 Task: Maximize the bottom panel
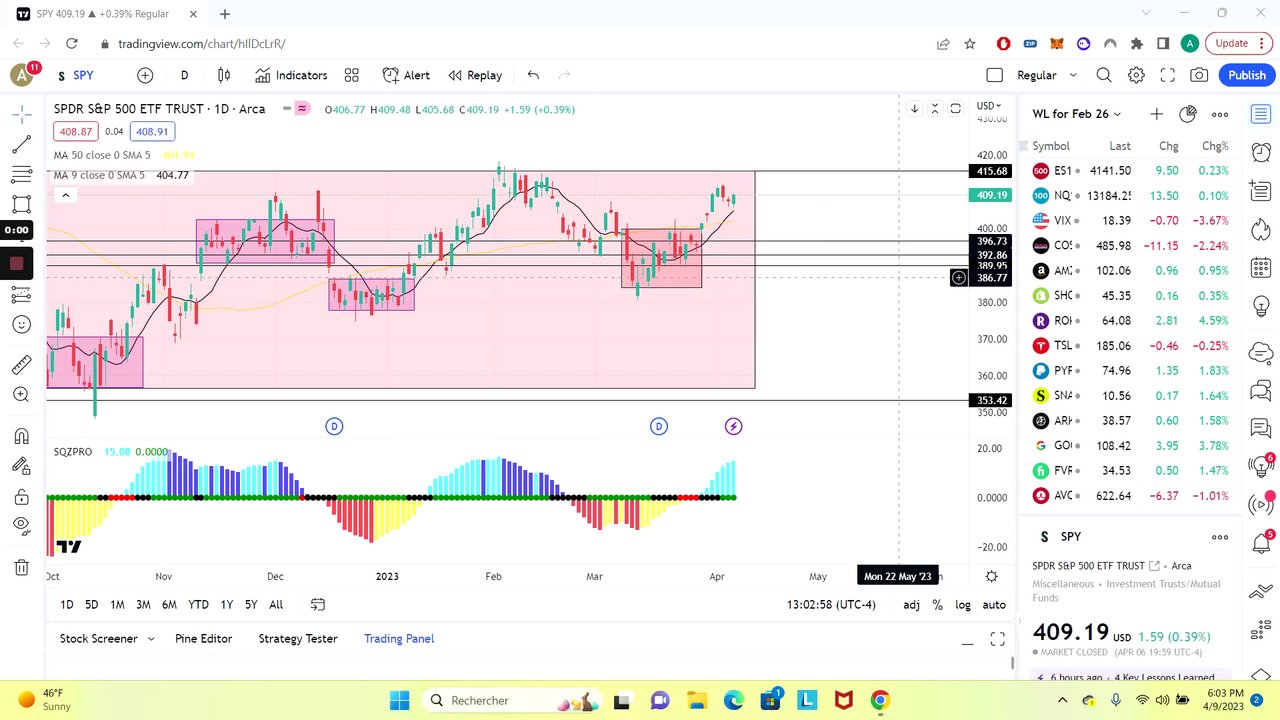(997, 639)
